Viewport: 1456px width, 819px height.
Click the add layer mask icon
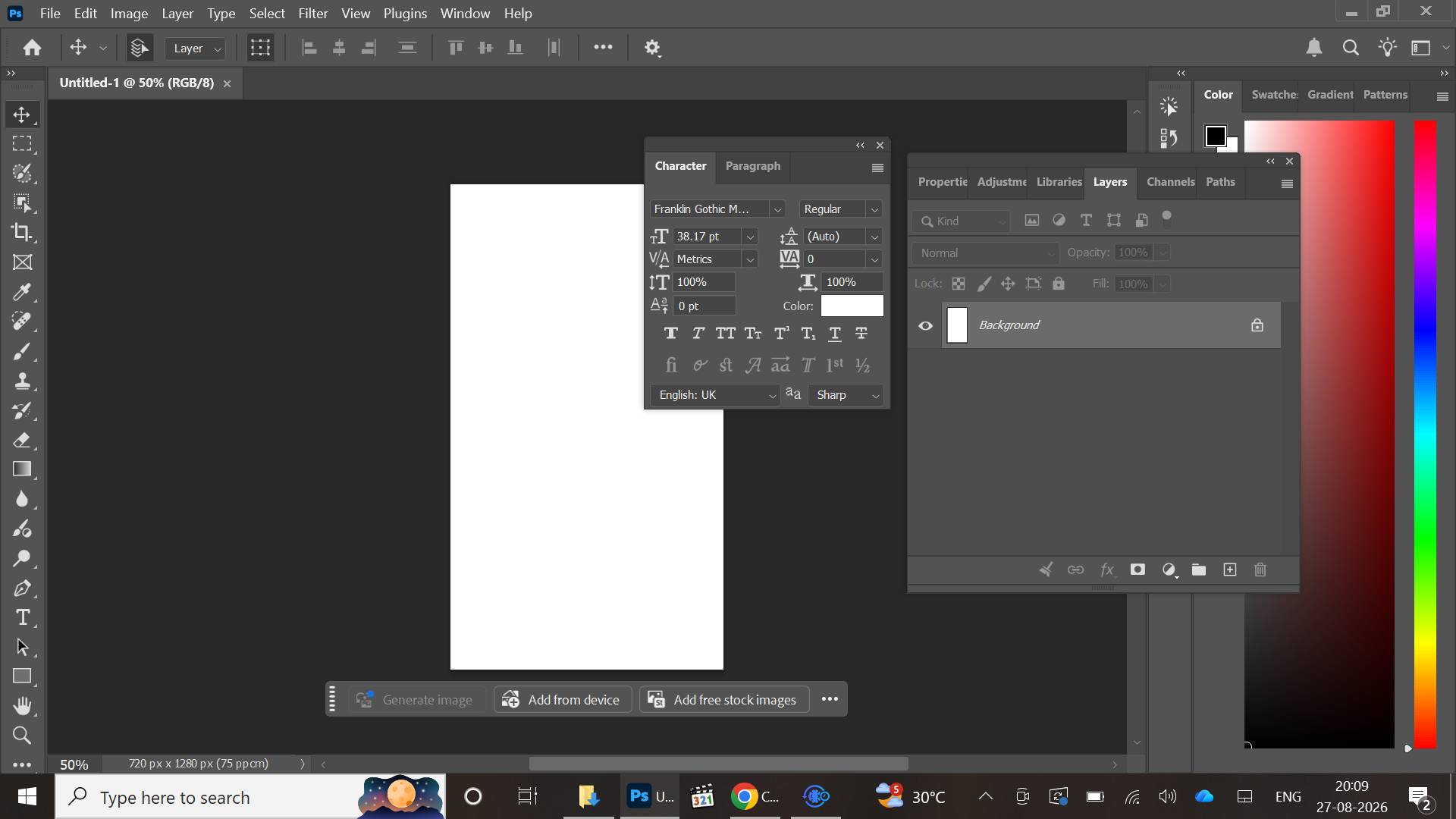1137,570
